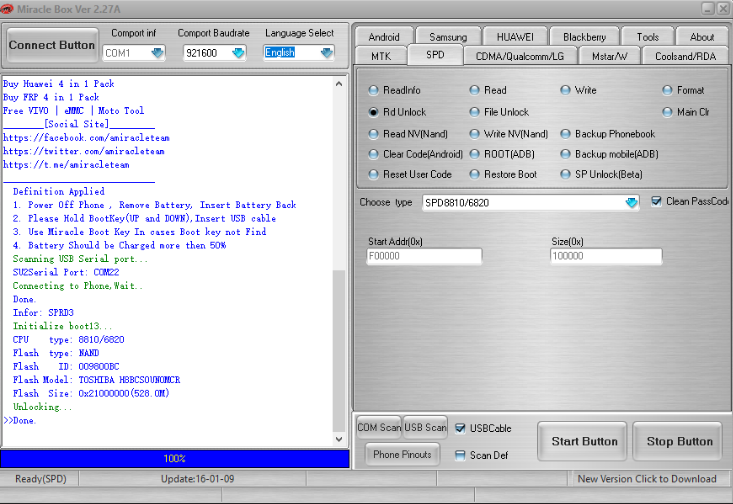Select the File Unlock radio option
This screenshot has height=504, width=733.
tap(499, 112)
